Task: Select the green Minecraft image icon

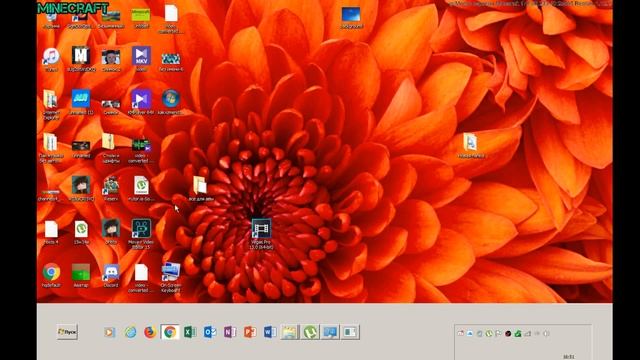Action: click(141, 18)
